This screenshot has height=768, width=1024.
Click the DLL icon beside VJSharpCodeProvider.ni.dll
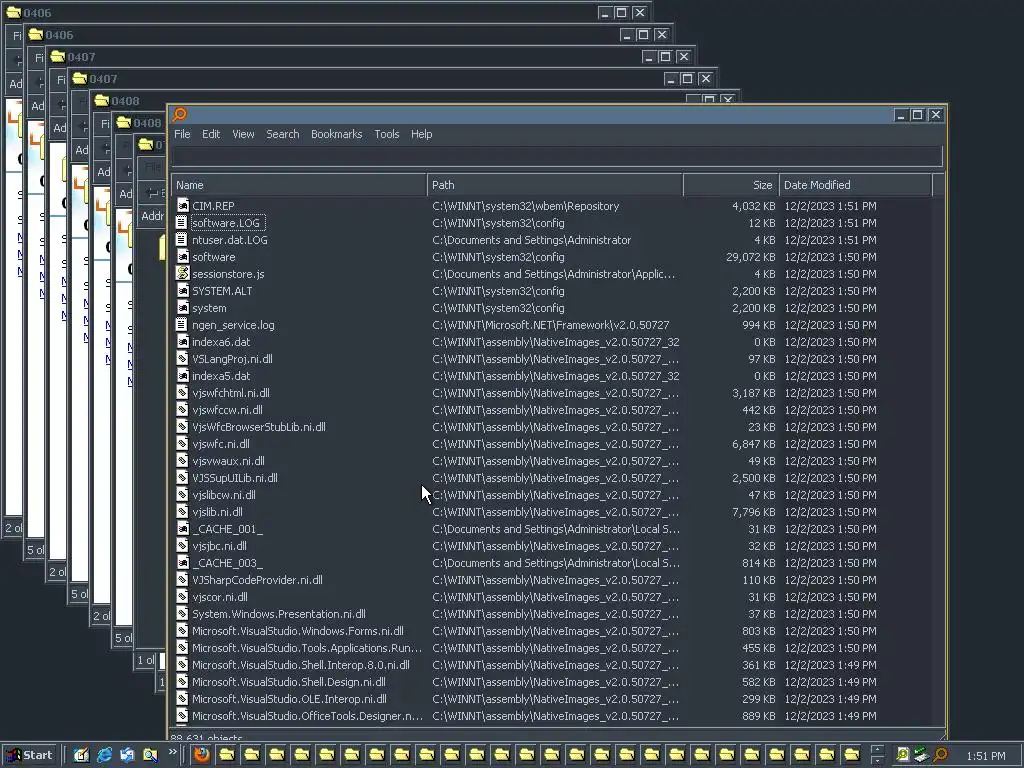pyautogui.click(x=183, y=580)
